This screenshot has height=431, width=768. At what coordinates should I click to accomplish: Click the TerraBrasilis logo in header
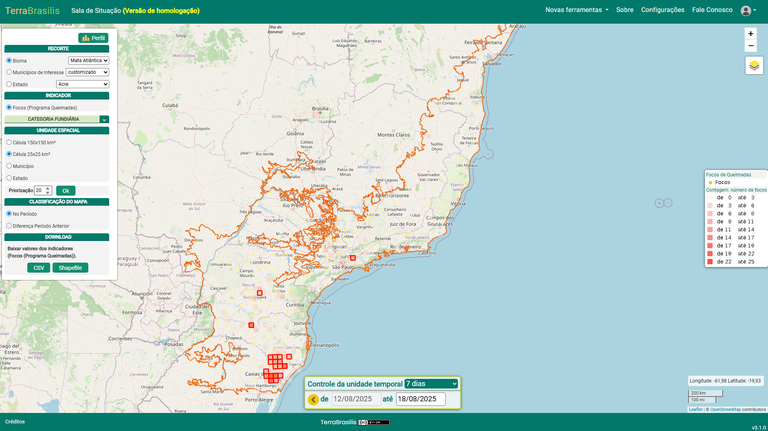32,10
